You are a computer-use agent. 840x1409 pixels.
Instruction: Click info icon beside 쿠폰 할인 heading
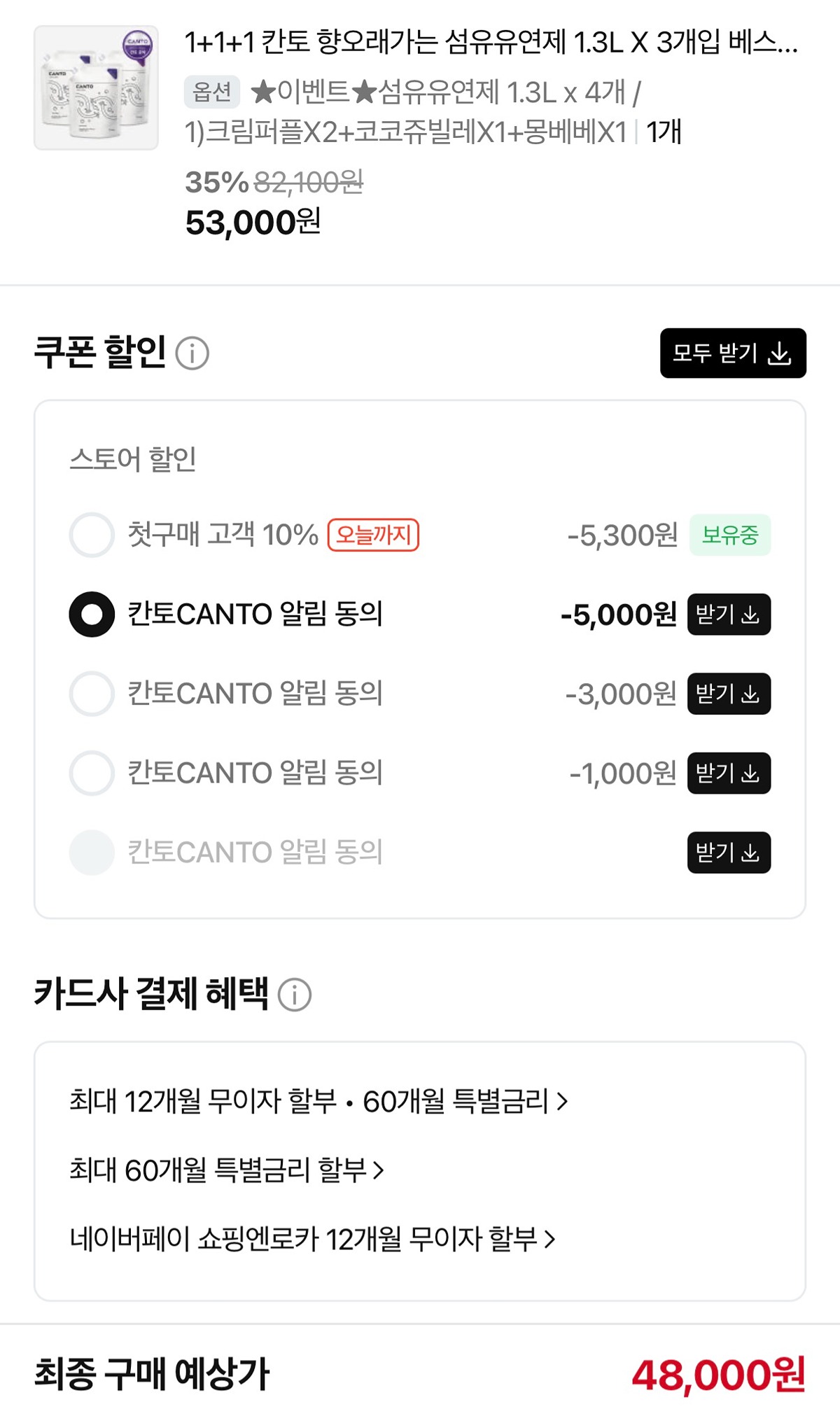(192, 353)
